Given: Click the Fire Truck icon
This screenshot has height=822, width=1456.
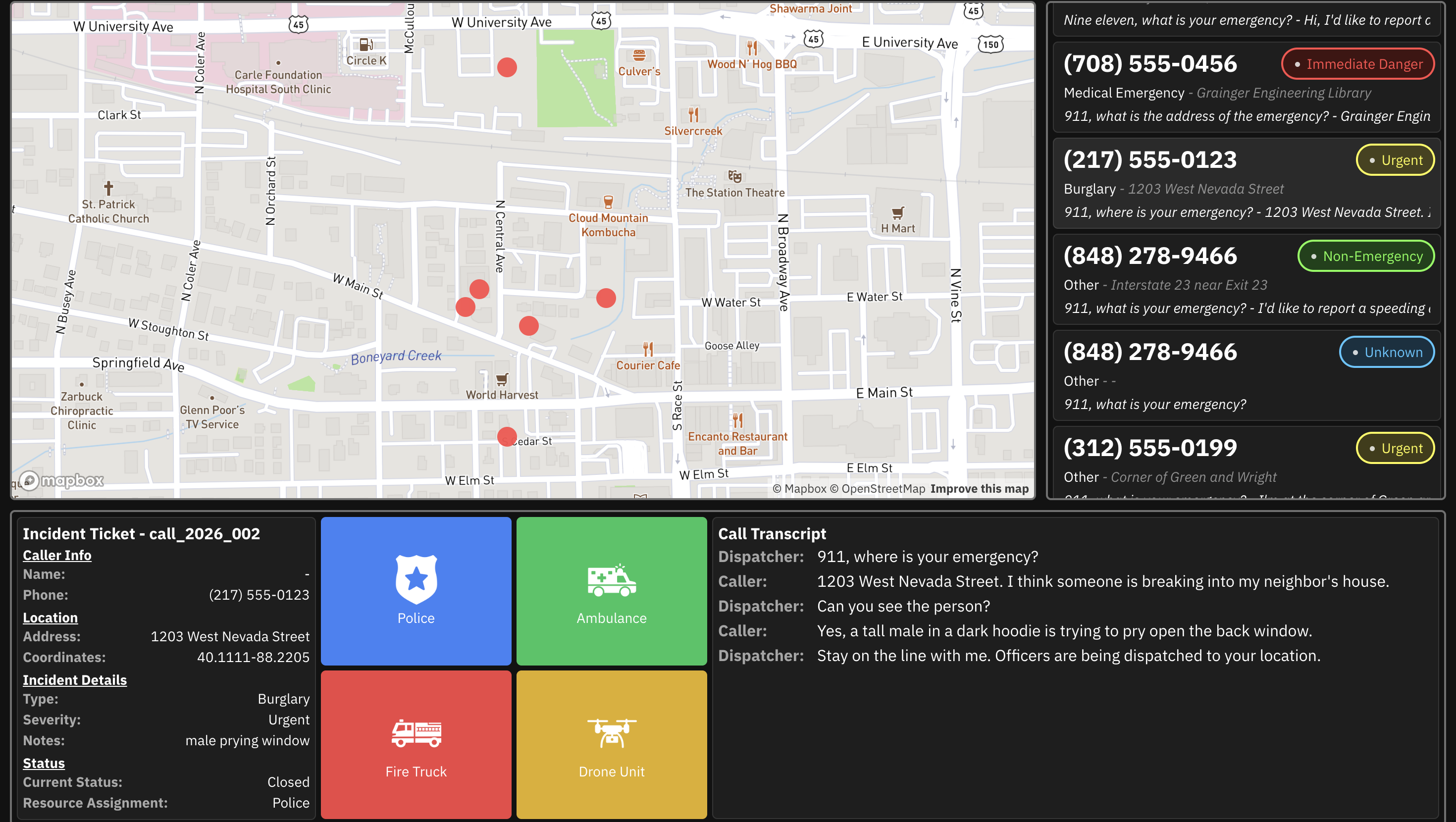Looking at the screenshot, I should coord(416,733).
